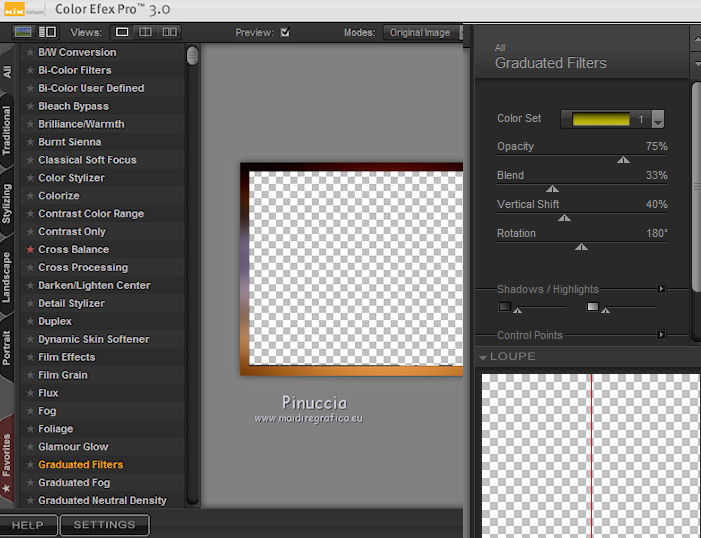The height and width of the screenshot is (538, 701).
Task: Click the shadows protection icon
Action: click(505, 307)
